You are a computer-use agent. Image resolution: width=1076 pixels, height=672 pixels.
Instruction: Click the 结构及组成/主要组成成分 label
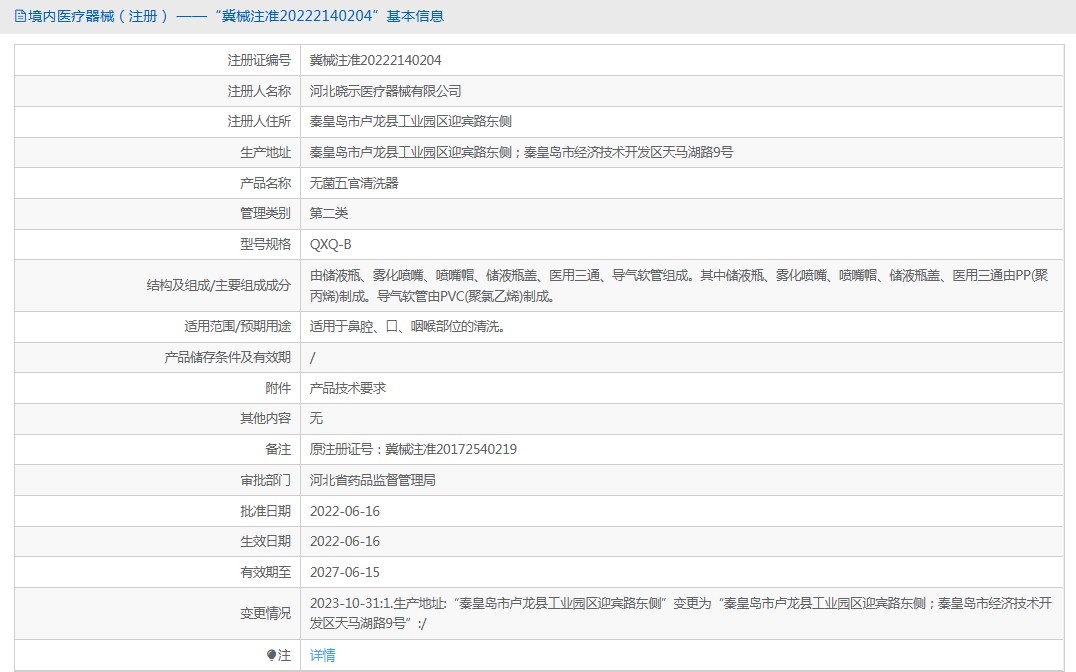coord(218,285)
